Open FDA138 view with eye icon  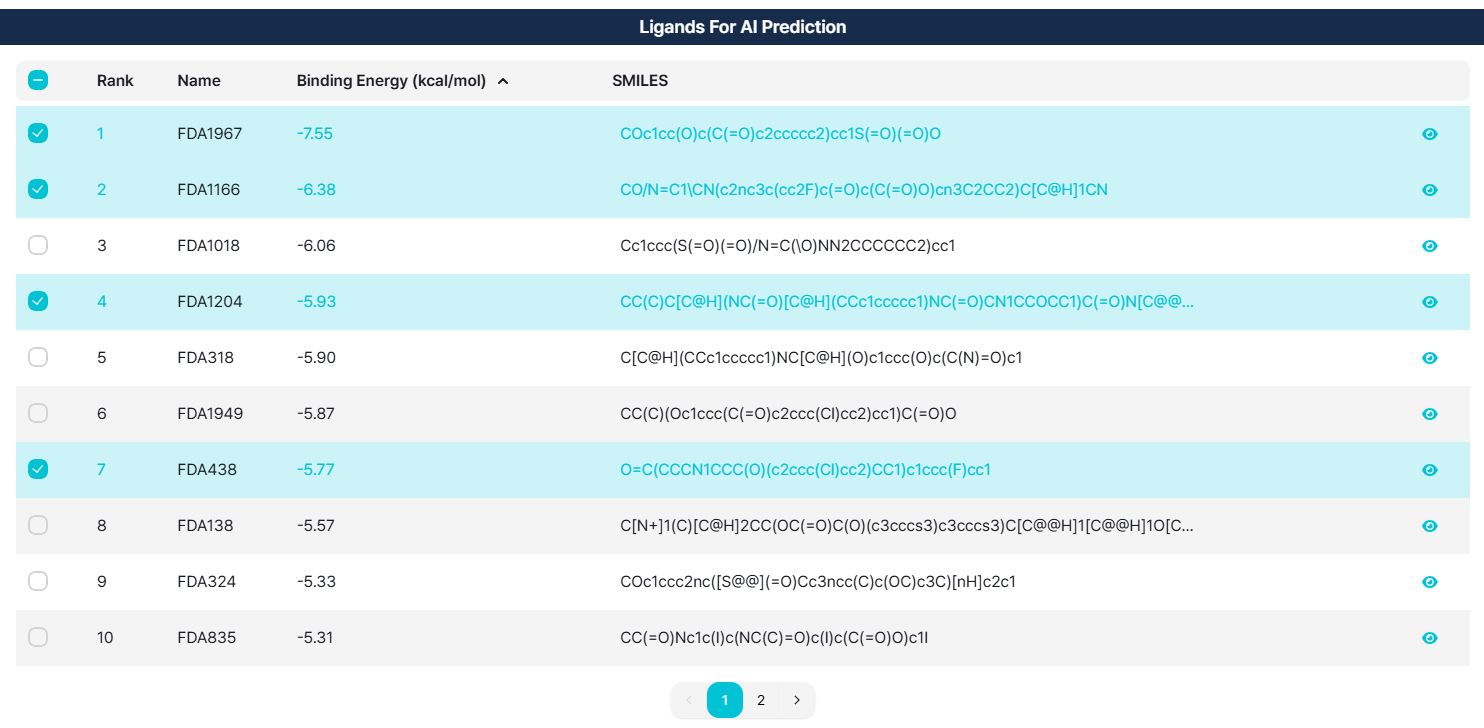tap(1429, 526)
